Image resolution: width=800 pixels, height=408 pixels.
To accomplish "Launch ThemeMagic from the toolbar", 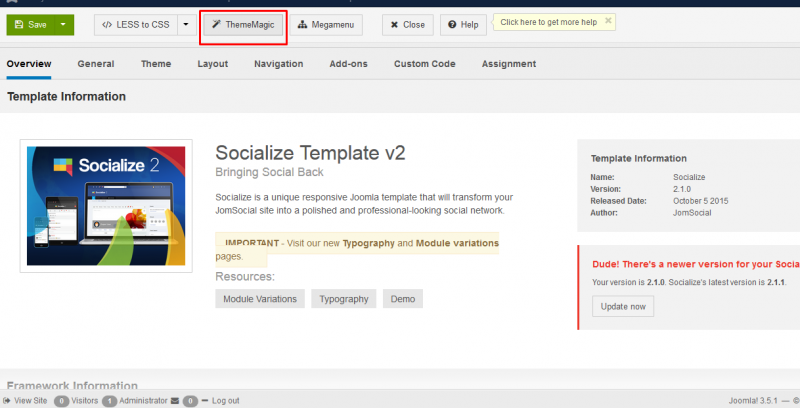I will pos(243,24).
